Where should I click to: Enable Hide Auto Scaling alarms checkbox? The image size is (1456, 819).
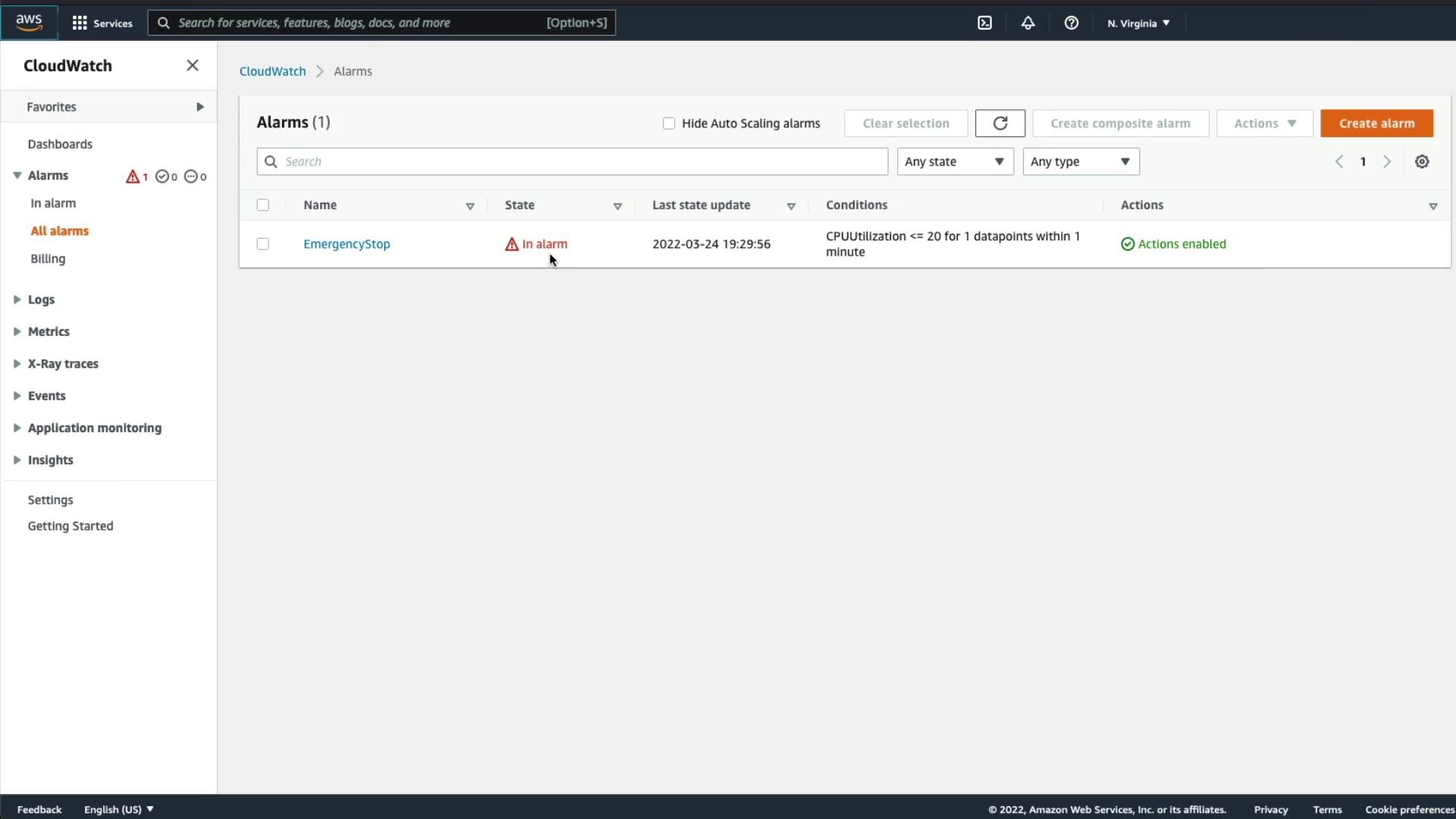click(x=669, y=124)
